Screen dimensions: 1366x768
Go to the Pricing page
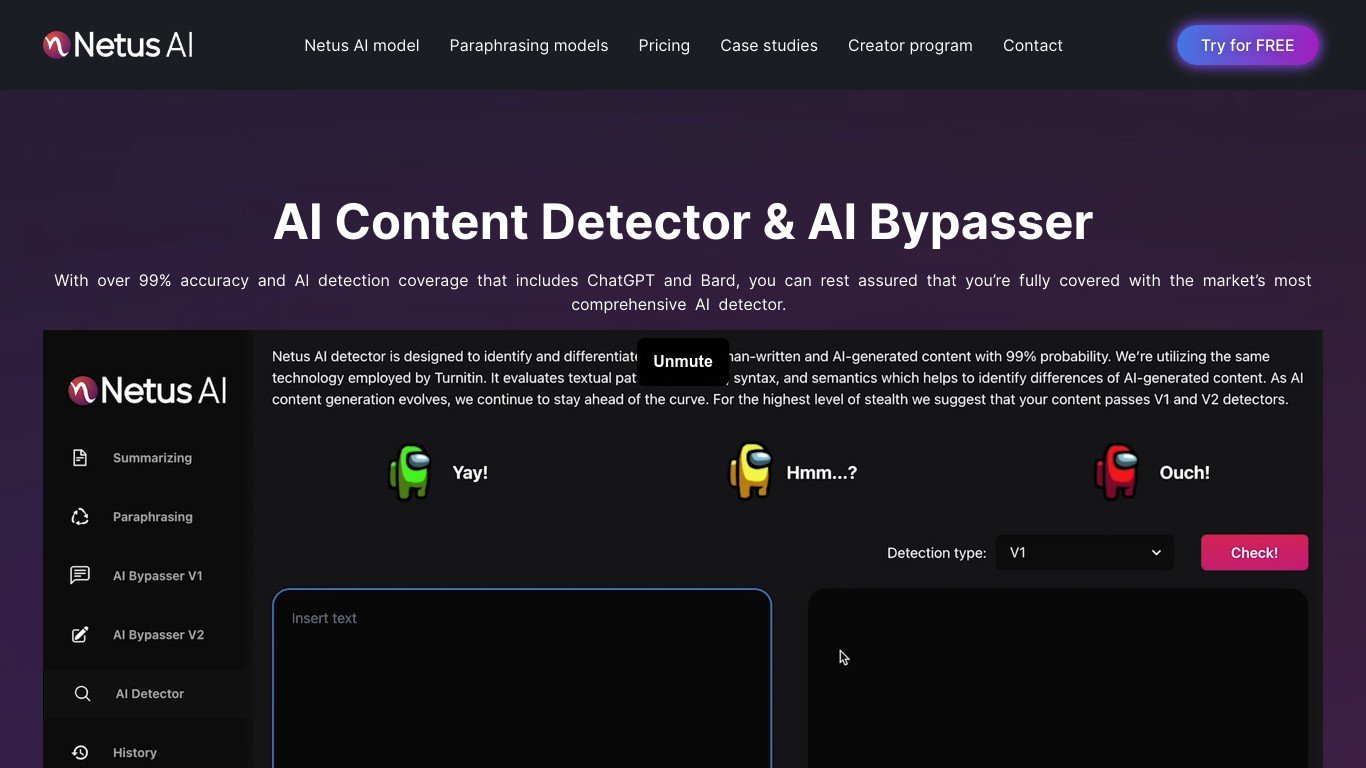pyautogui.click(x=664, y=46)
